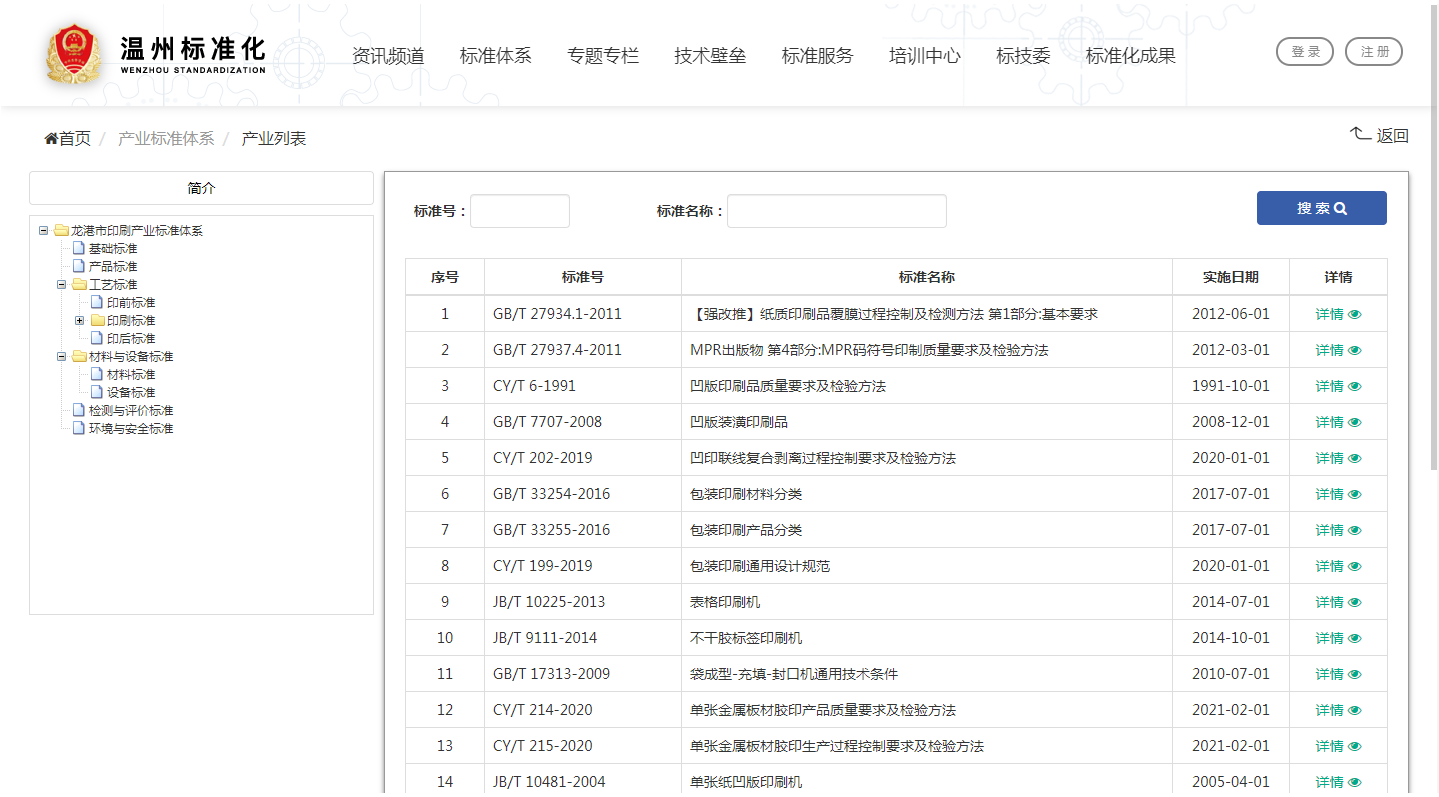Open the 标准服务 menu

point(817,56)
